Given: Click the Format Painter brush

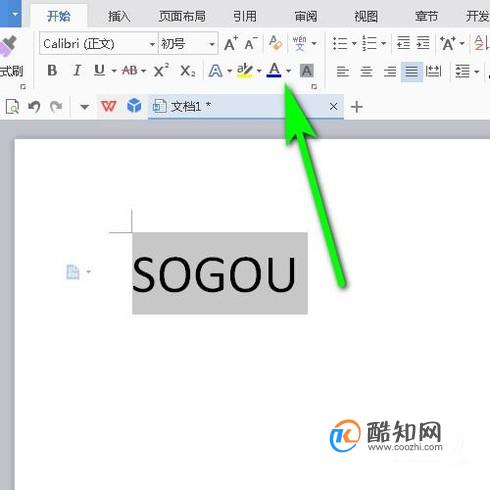Looking at the screenshot, I should 8,46.
